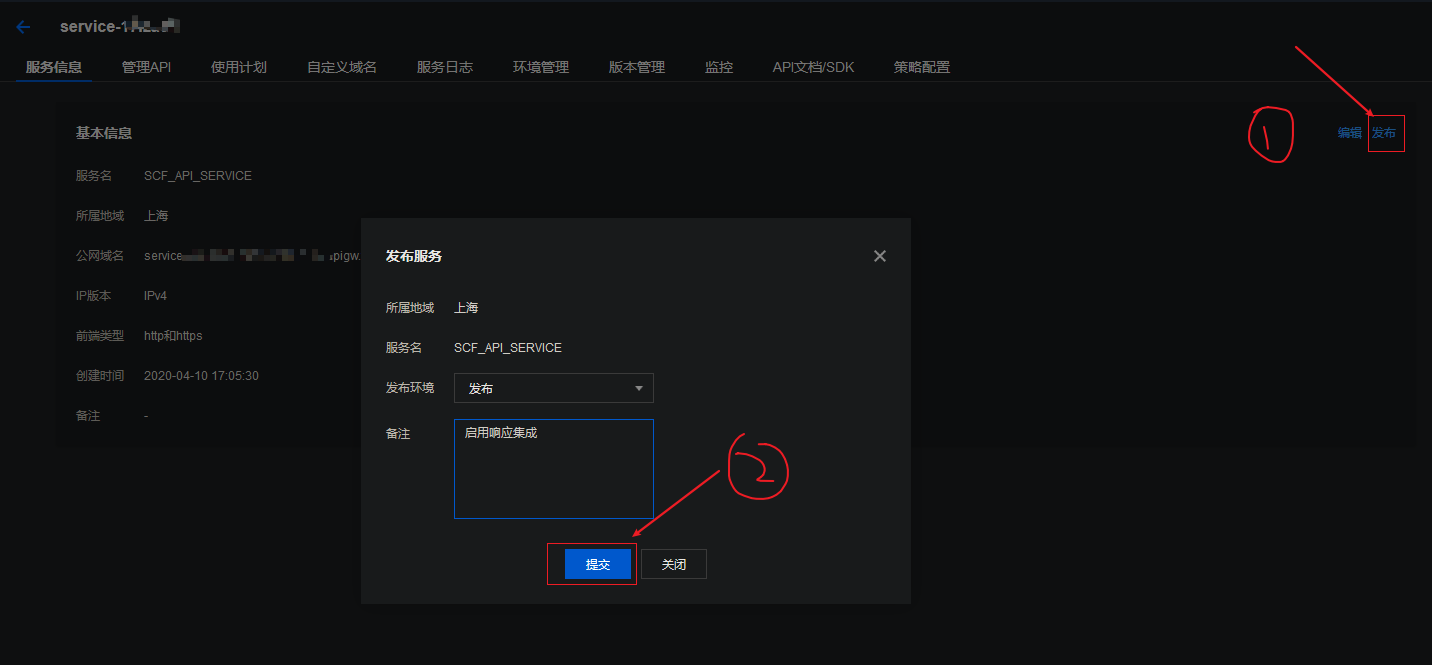The height and width of the screenshot is (665, 1432).
Task: Open the 环境管理 tab
Action: click(541, 67)
